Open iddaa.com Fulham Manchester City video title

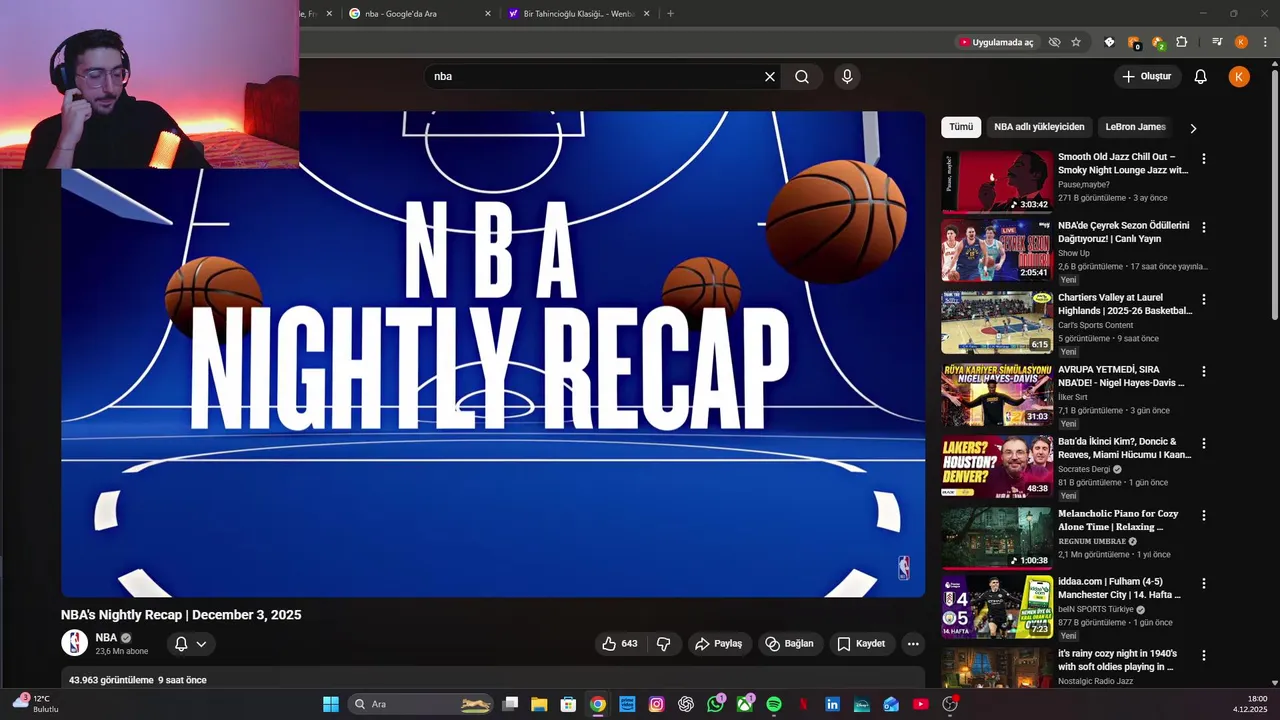1119,588
